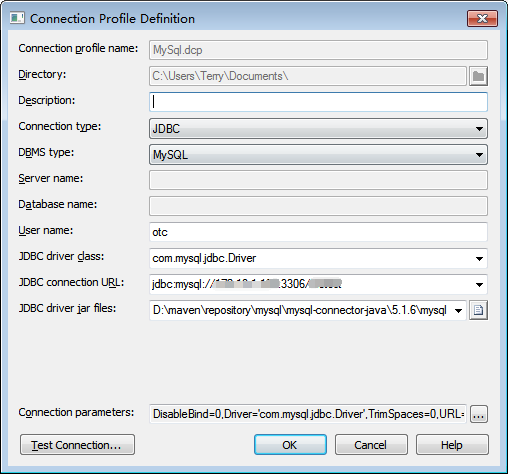
Task: Click the 'Connection type:' label
Action: (60, 127)
